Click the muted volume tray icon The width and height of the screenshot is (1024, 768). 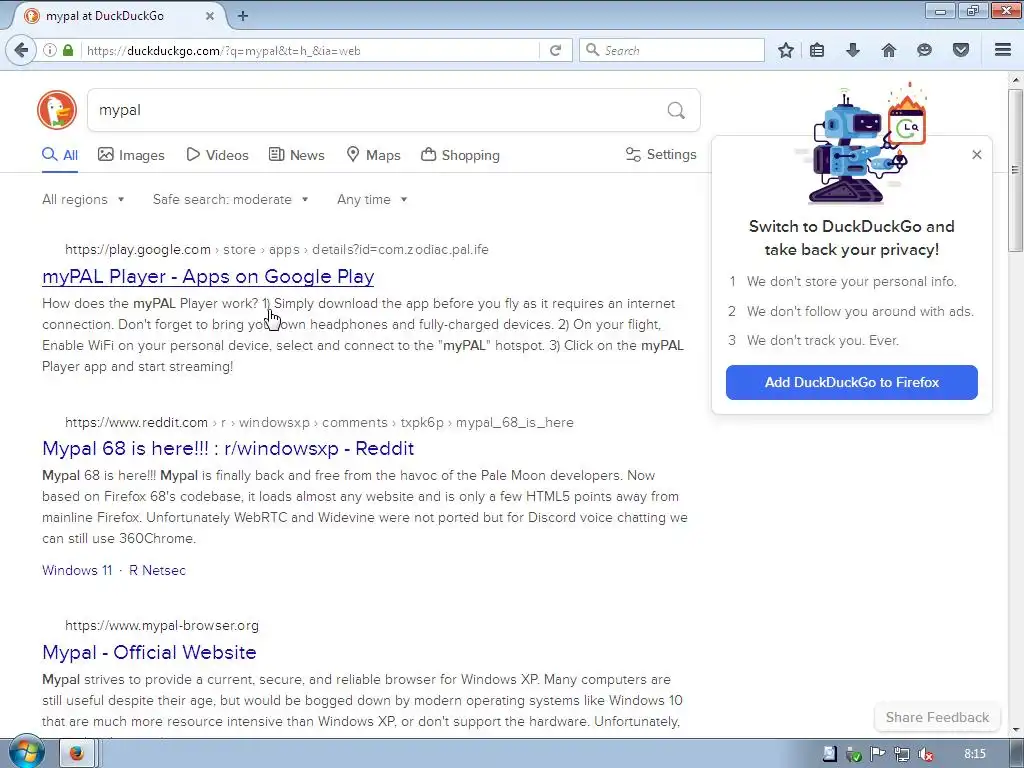click(925, 754)
